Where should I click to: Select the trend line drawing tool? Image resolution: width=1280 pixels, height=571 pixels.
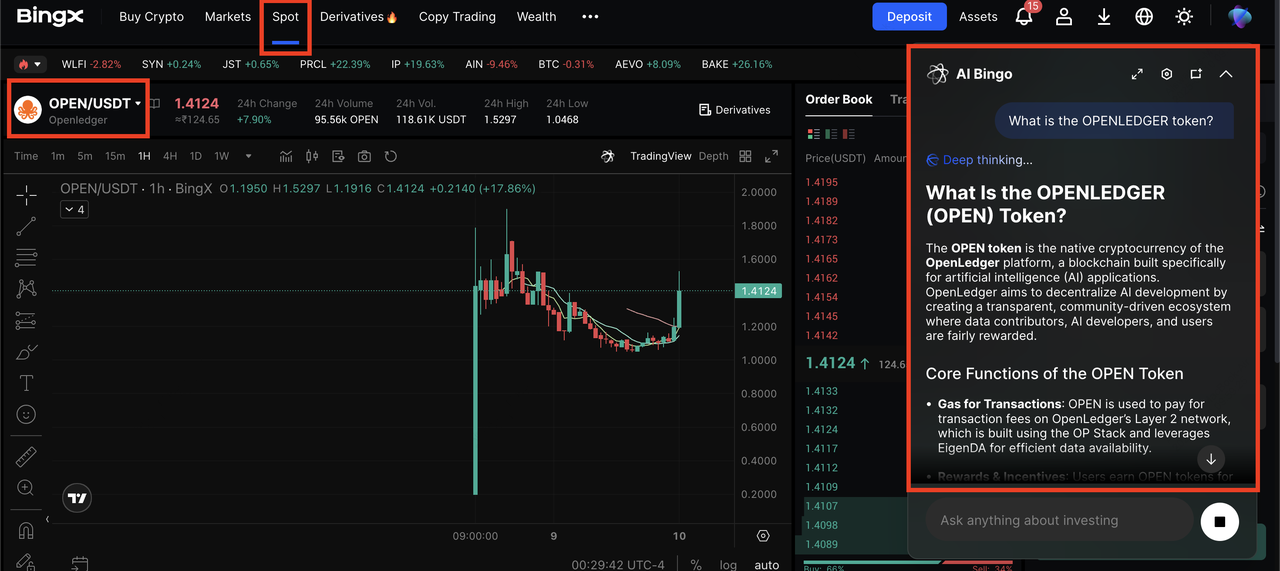26,227
